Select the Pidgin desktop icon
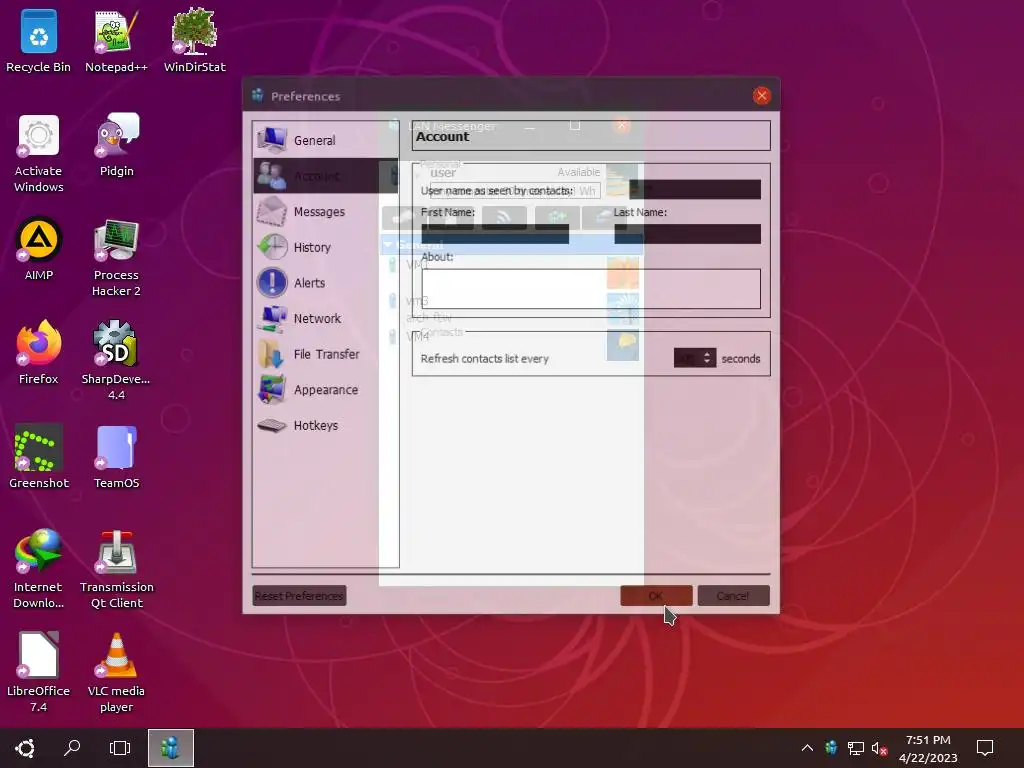The image size is (1024, 768). click(x=117, y=145)
